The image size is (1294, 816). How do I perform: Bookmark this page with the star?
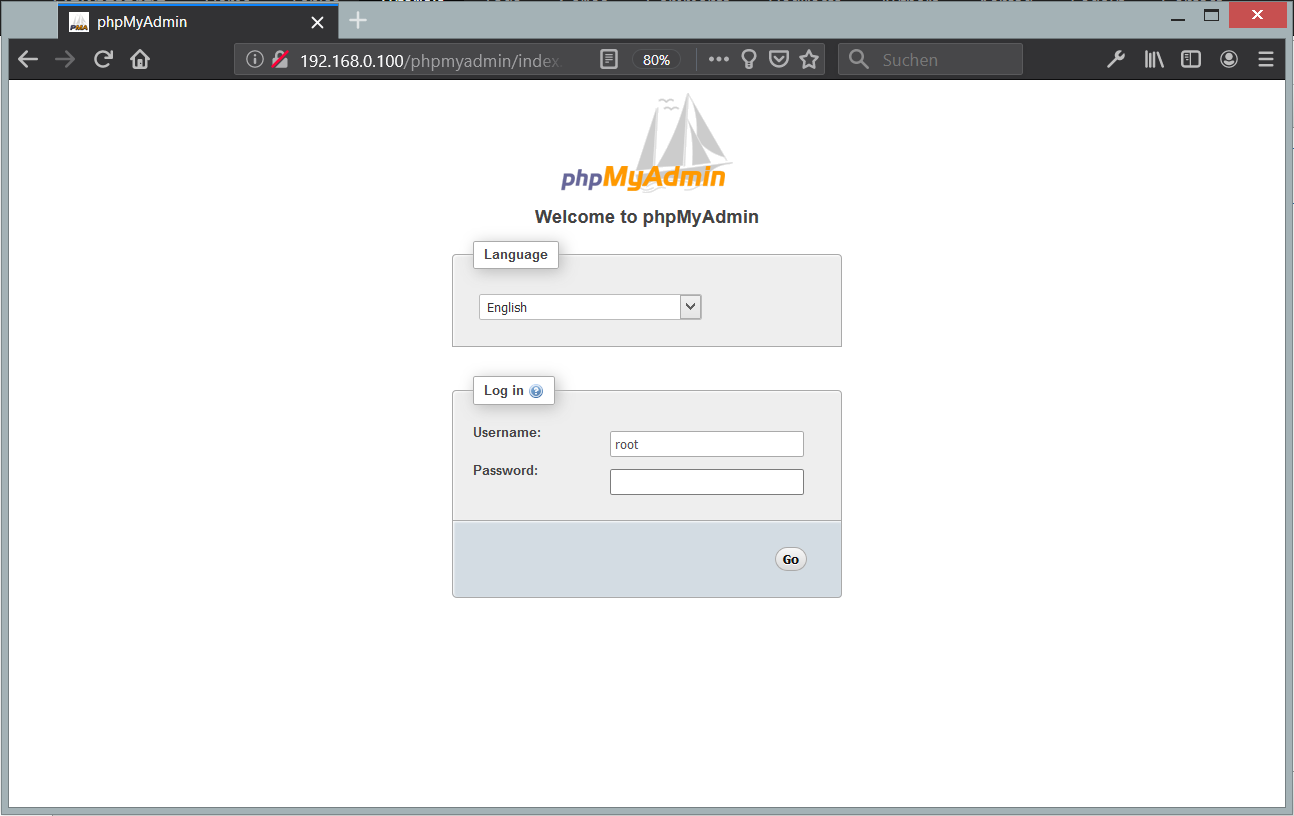(x=809, y=60)
